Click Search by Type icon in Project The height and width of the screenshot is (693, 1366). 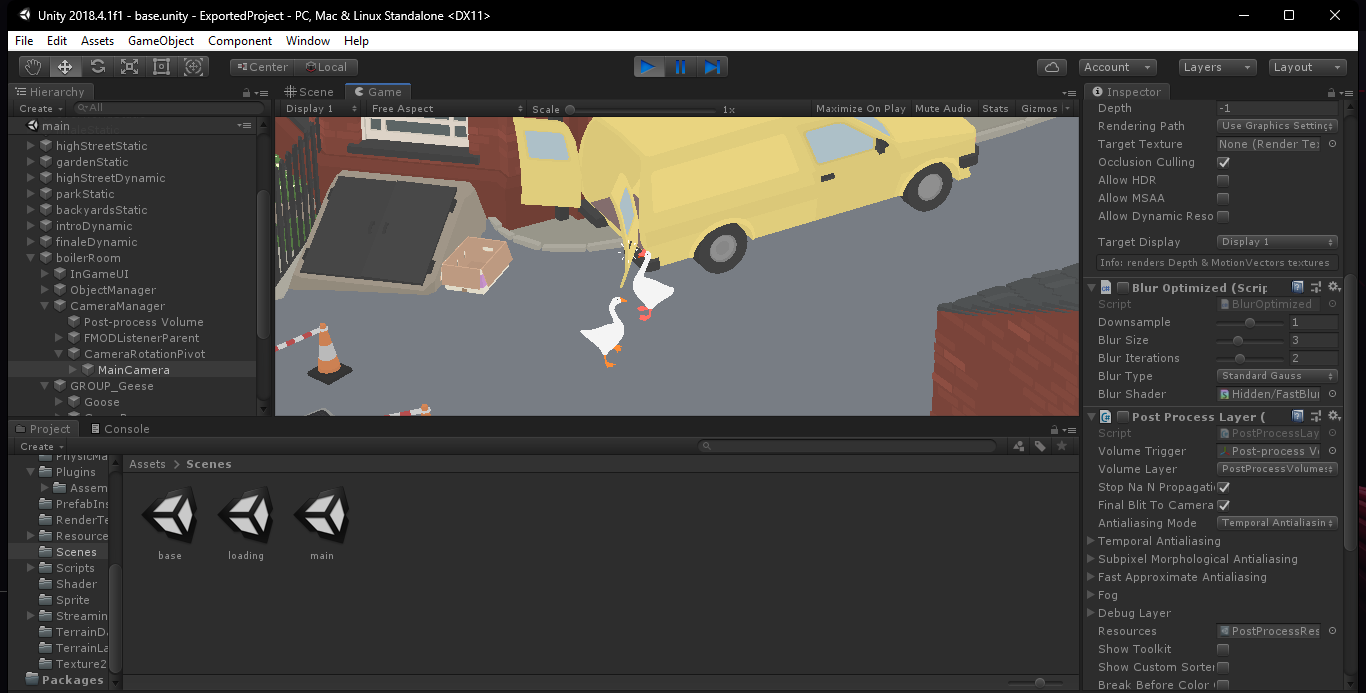(1019, 446)
